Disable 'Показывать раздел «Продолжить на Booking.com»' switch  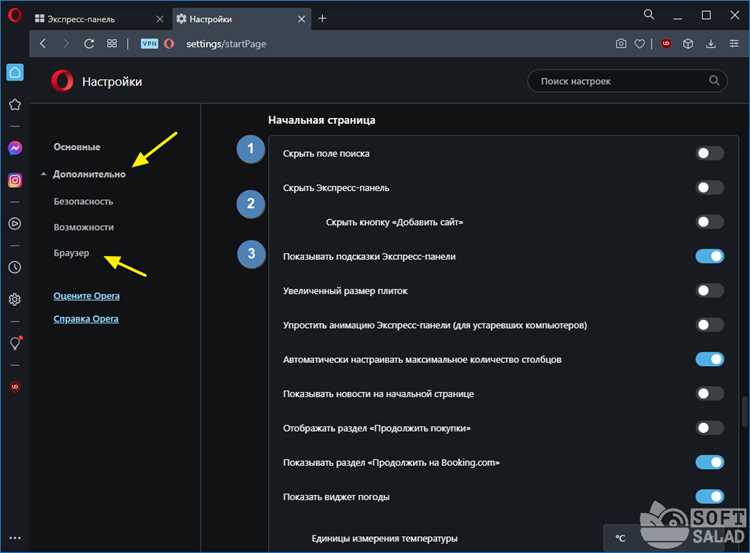(x=709, y=462)
